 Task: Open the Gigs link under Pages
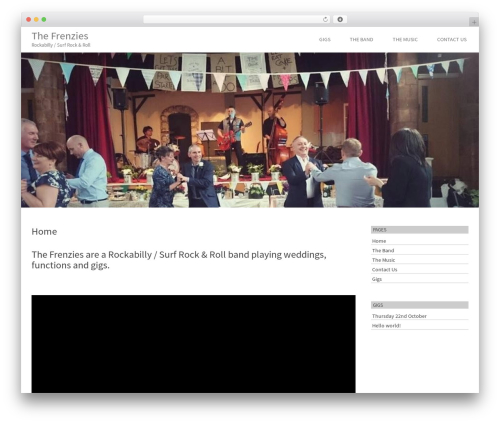[x=377, y=279]
